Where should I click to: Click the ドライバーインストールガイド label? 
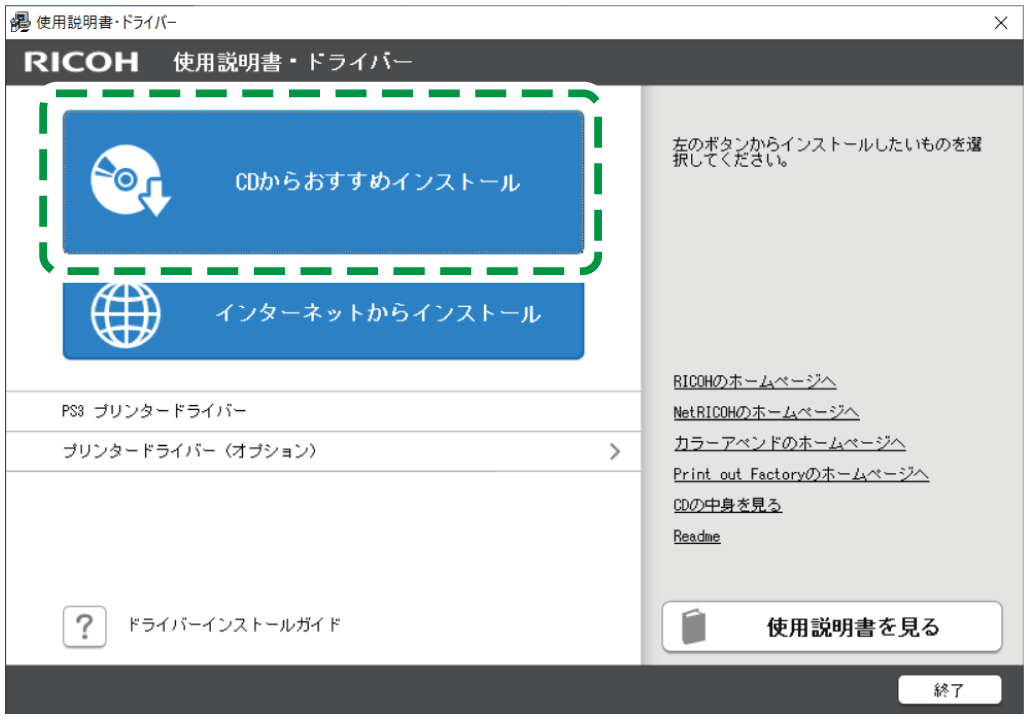coord(235,626)
